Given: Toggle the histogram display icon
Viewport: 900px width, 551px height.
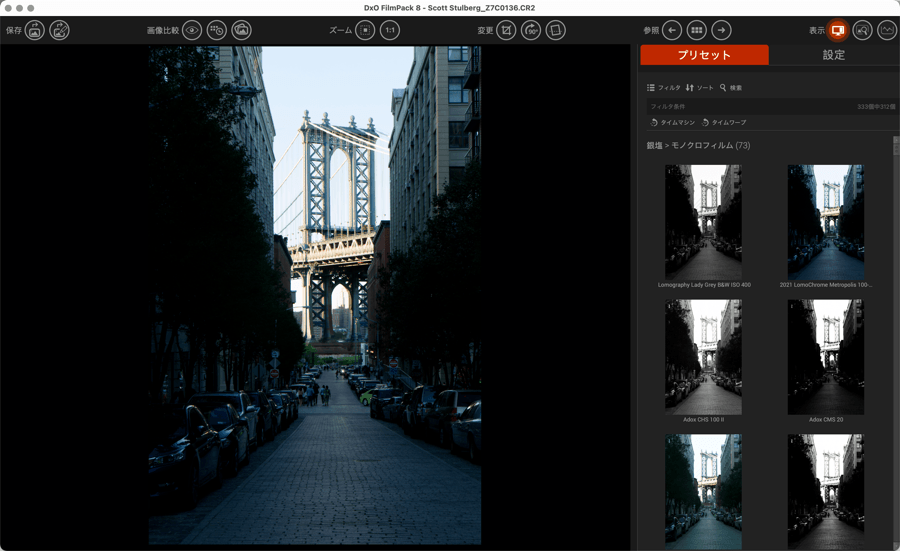Looking at the screenshot, I should pyautogui.click(x=887, y=31).
